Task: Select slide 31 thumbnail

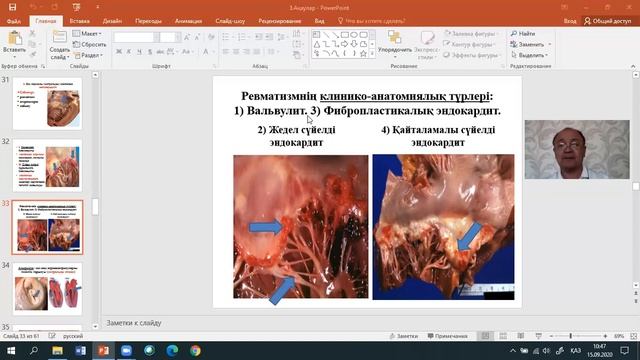Action: tap(47, 104)
